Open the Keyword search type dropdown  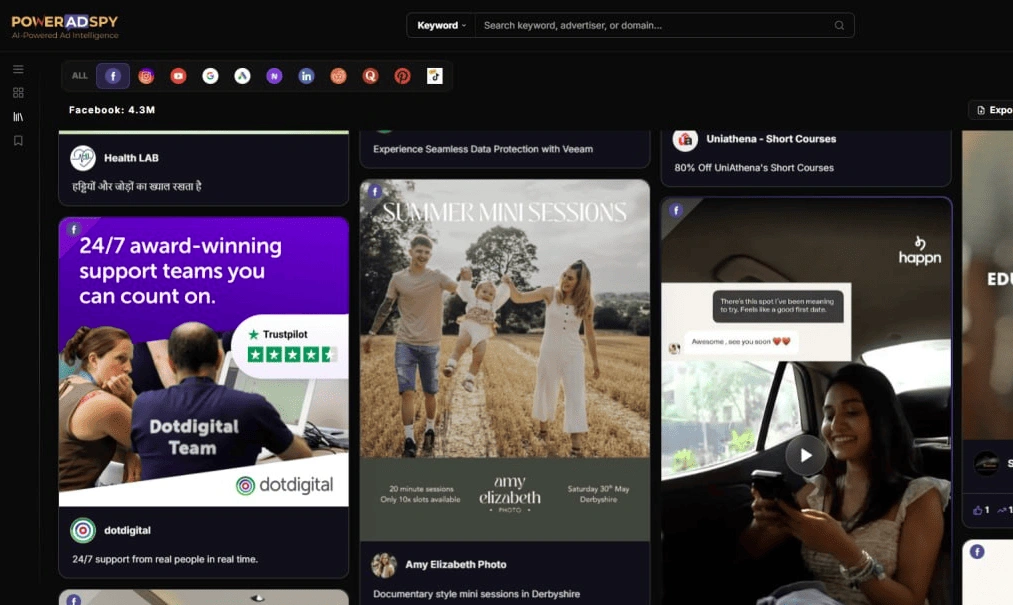coord(441,26)
